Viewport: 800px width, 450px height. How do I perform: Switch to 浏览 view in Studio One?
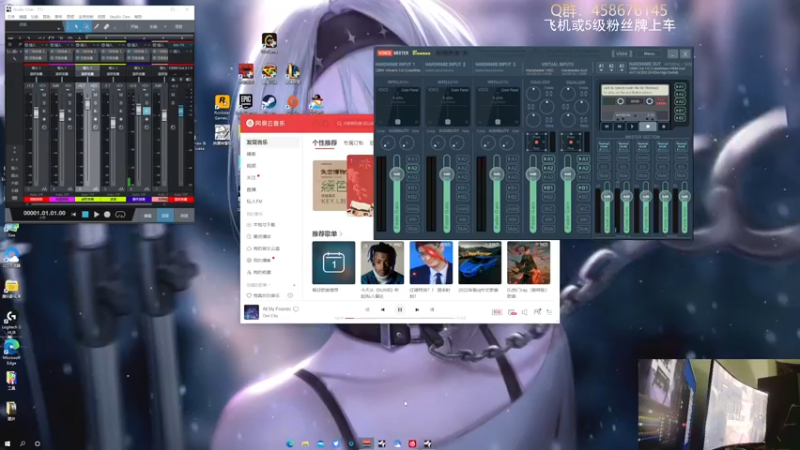click(184, 216)
